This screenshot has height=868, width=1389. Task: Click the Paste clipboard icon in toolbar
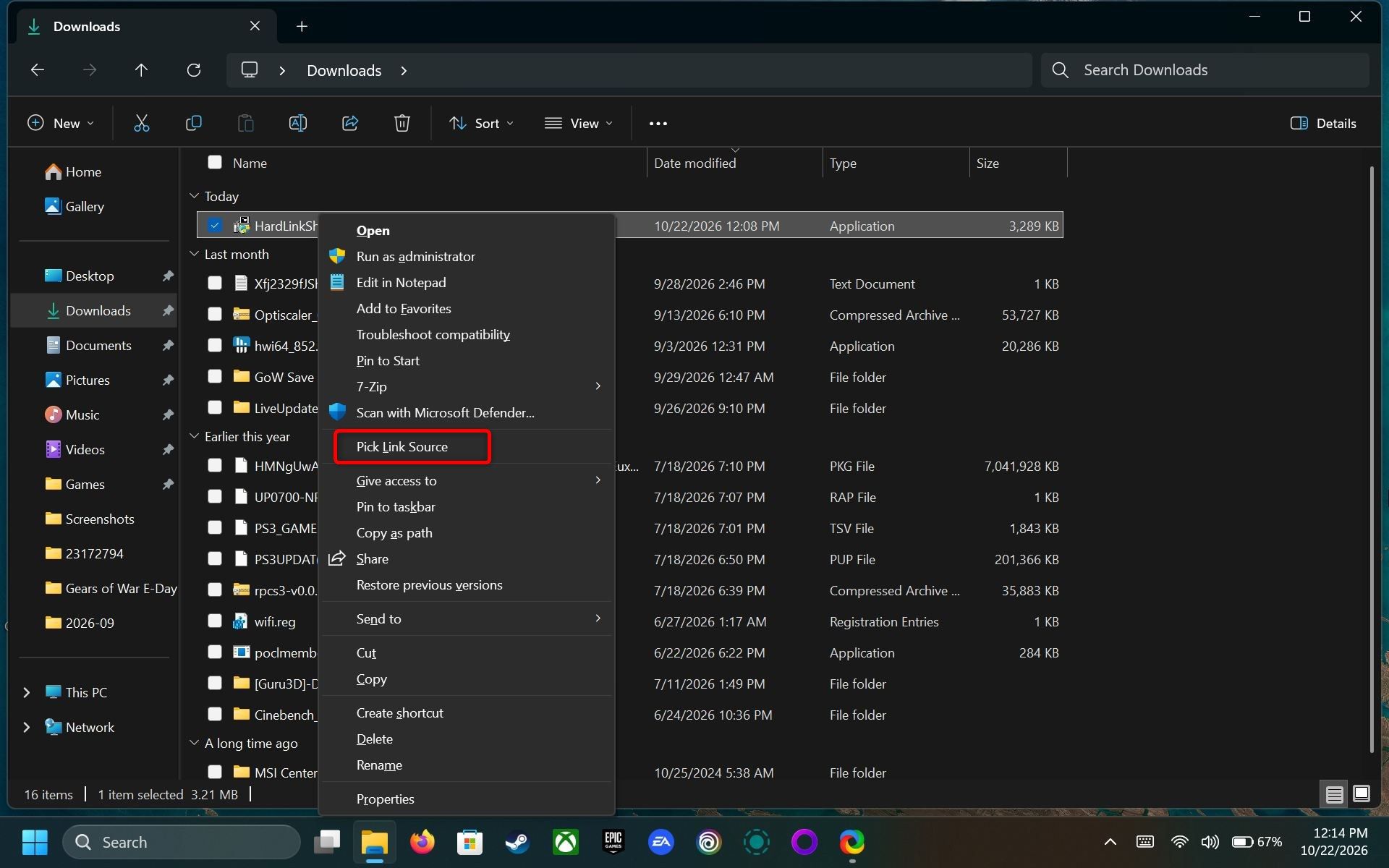coord(245,123)
